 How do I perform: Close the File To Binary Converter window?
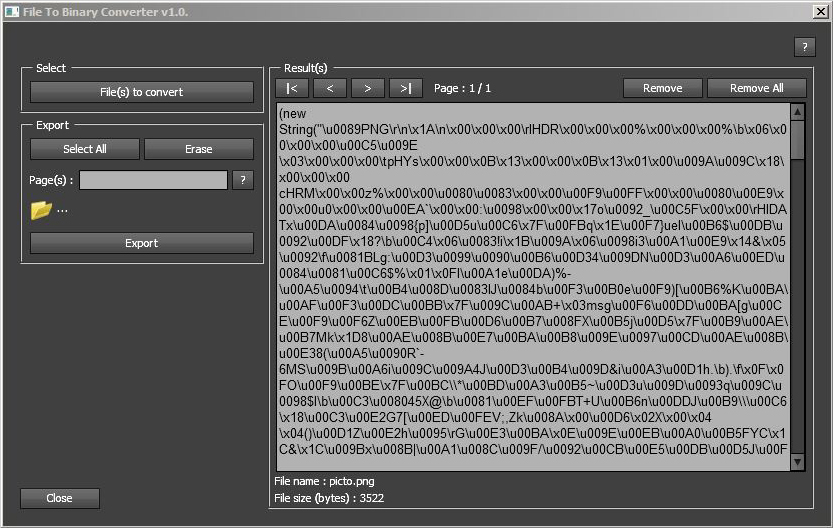[x=819, y=11]
